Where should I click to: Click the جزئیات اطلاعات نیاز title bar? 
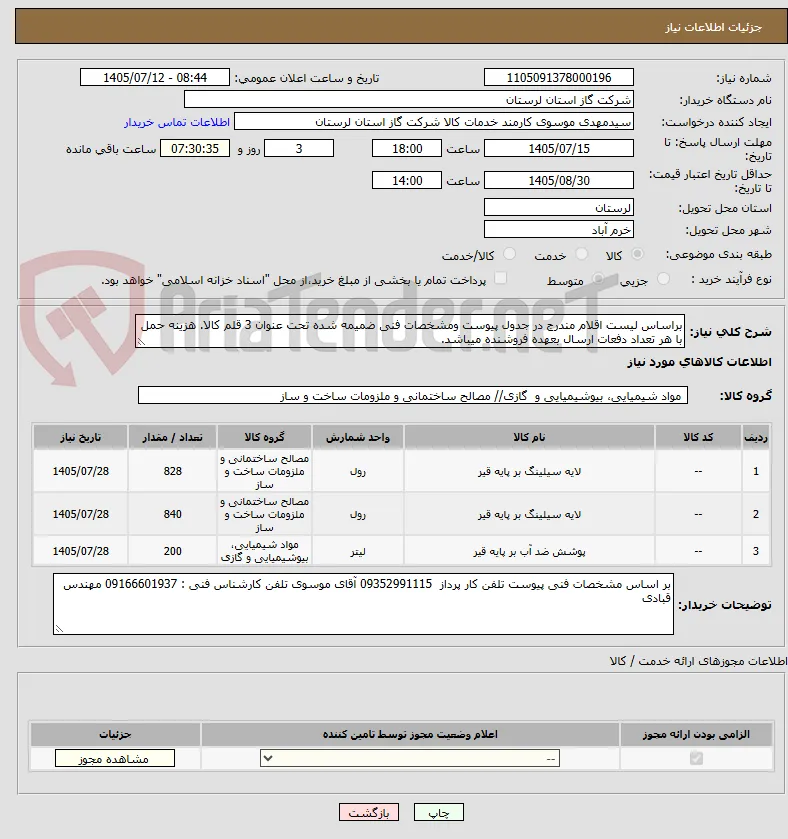(x=401, y=27)
